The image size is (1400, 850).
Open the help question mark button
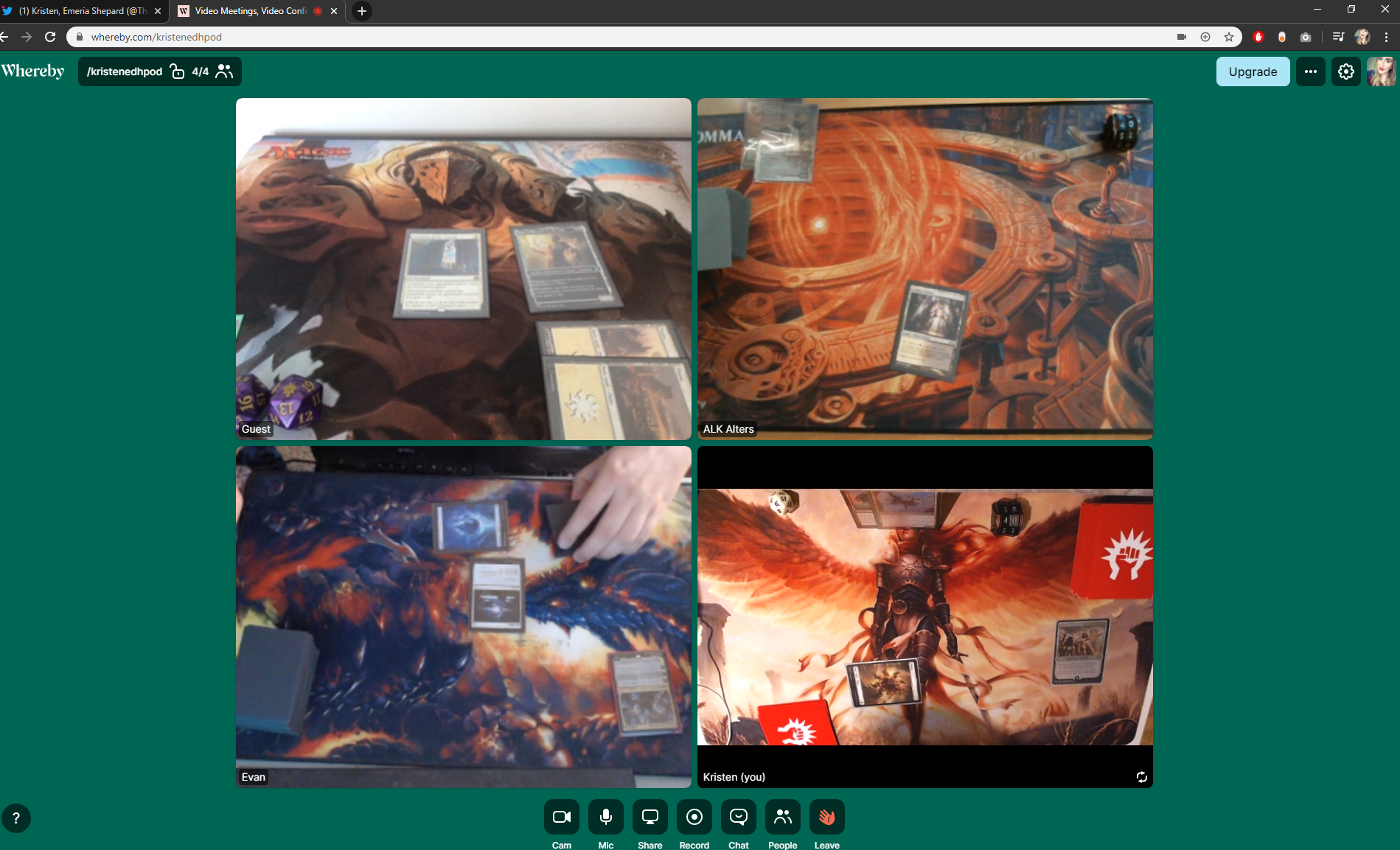coord(16,818)
